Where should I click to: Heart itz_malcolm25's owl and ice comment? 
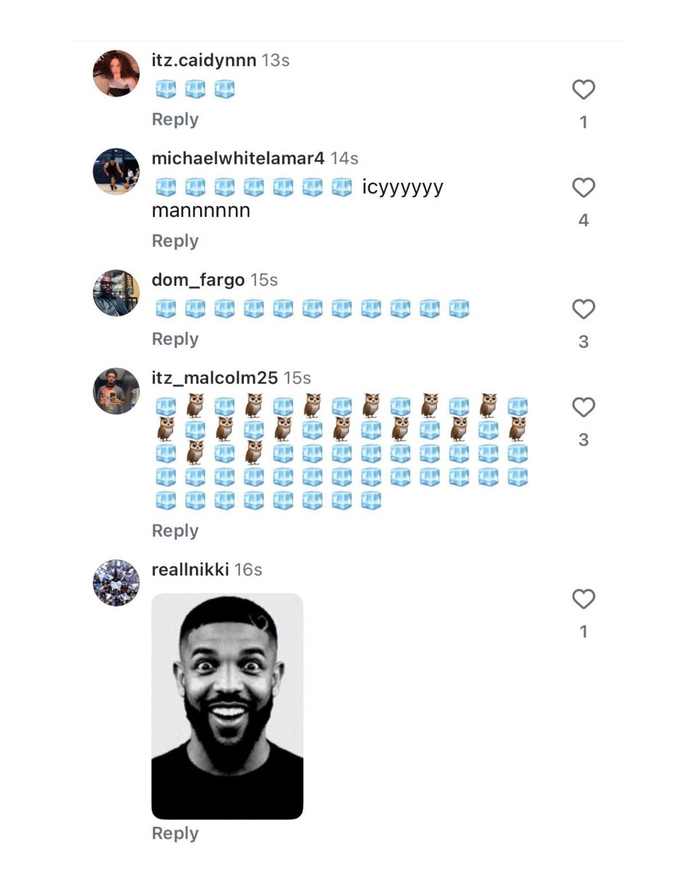[x=583, y=407]
